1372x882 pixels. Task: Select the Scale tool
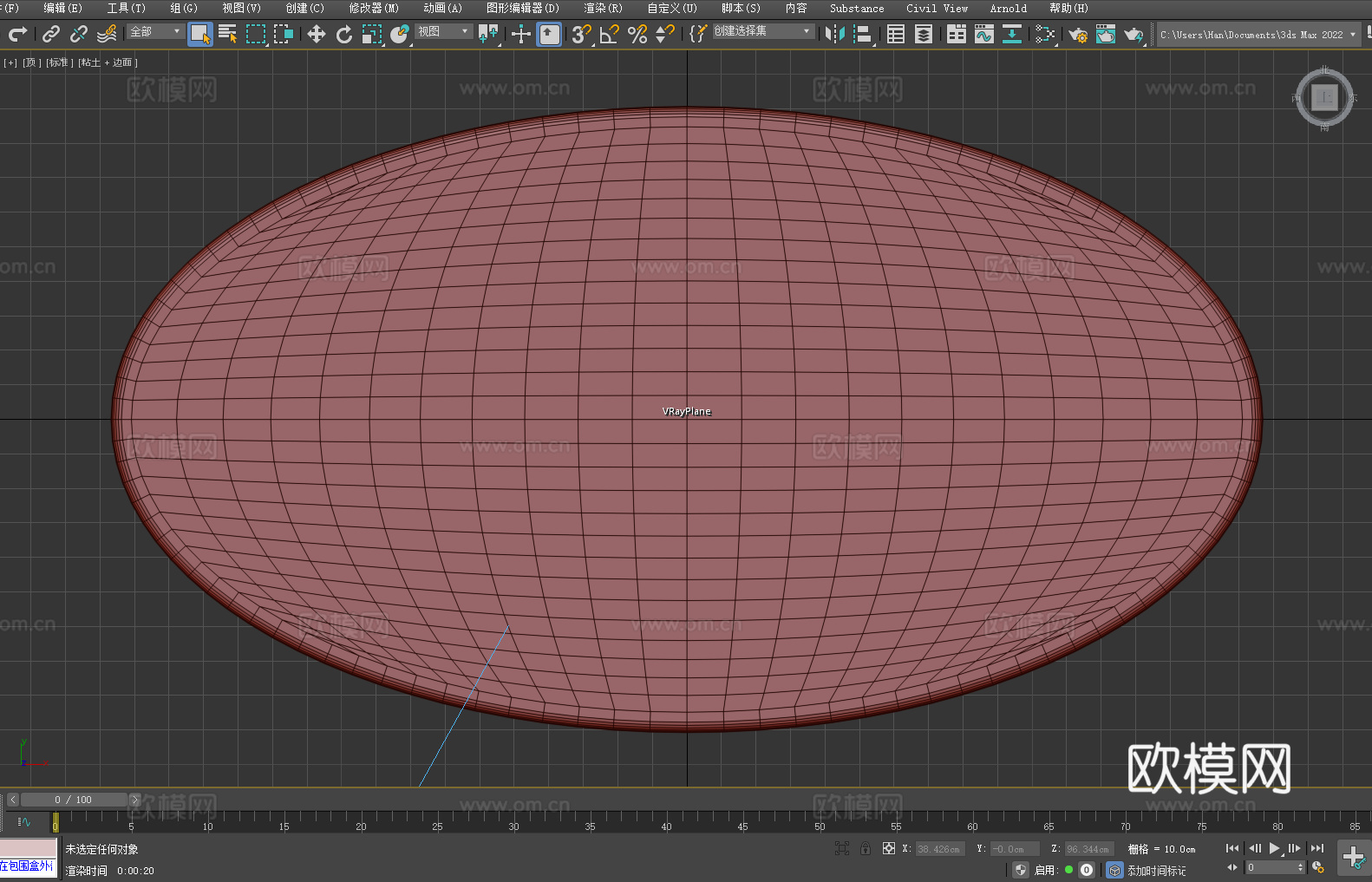click(372, 34)
